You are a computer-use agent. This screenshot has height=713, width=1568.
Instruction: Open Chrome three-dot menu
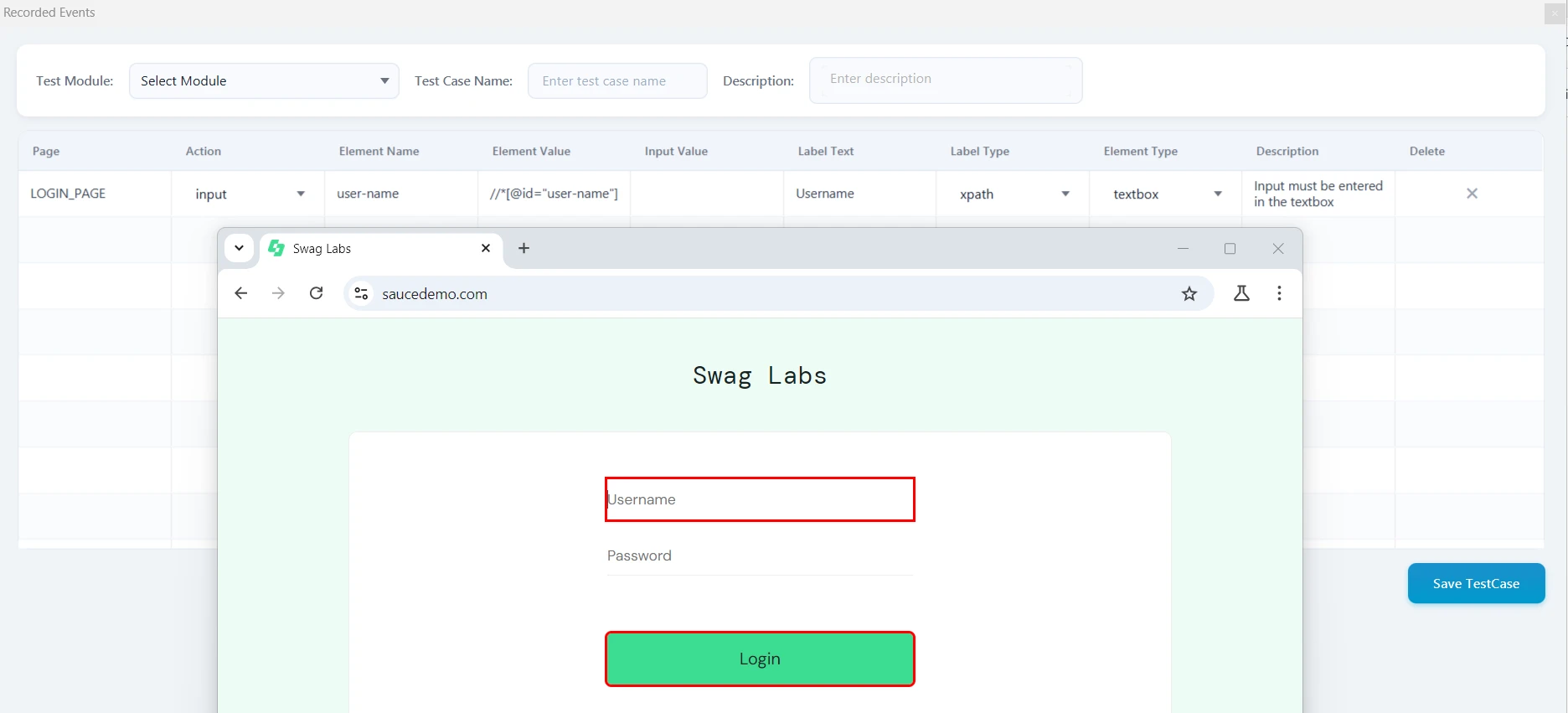click(x=1279, y=293)
